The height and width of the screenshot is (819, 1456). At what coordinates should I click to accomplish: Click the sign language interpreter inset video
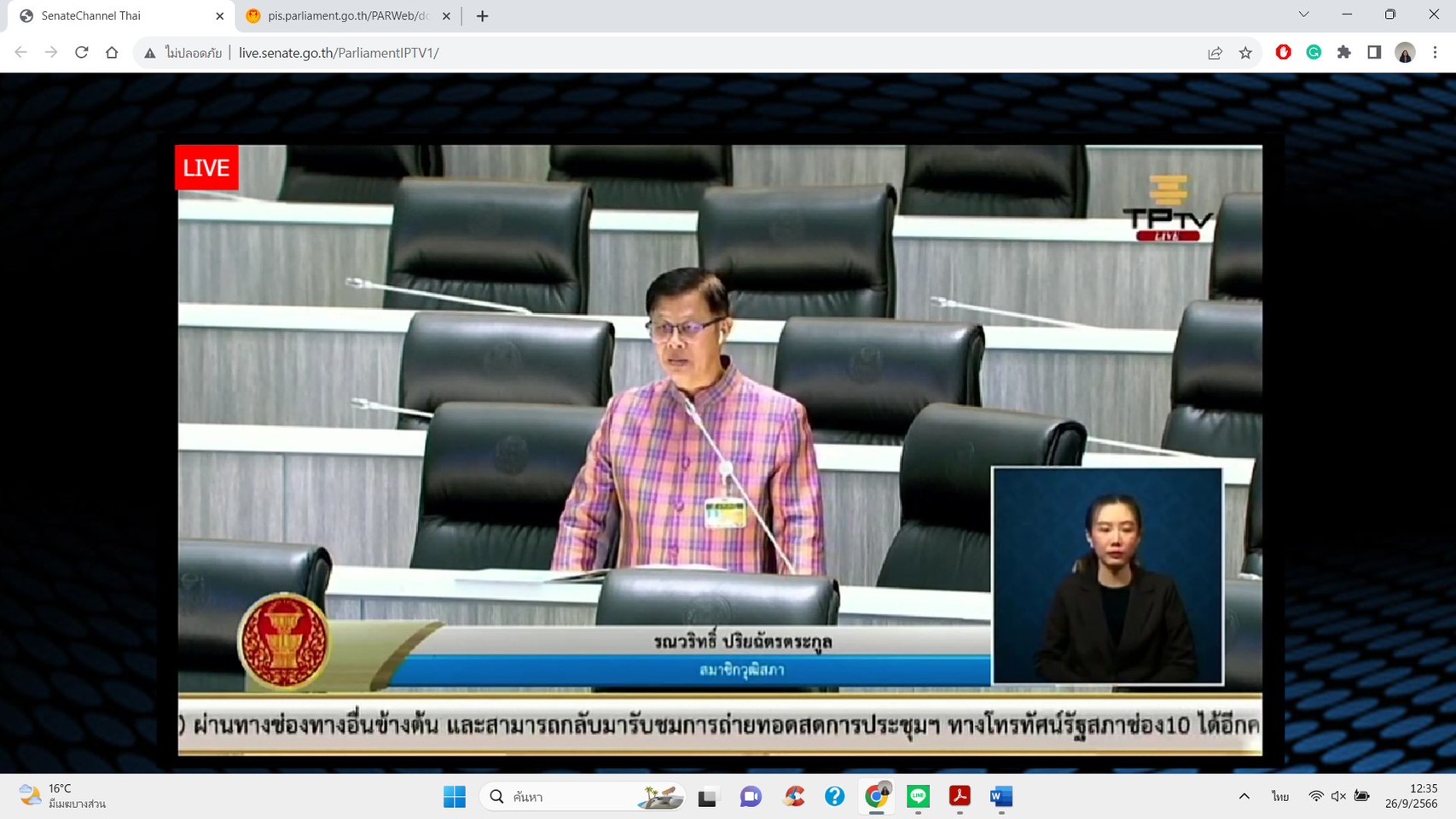[x=1106, y=576]
